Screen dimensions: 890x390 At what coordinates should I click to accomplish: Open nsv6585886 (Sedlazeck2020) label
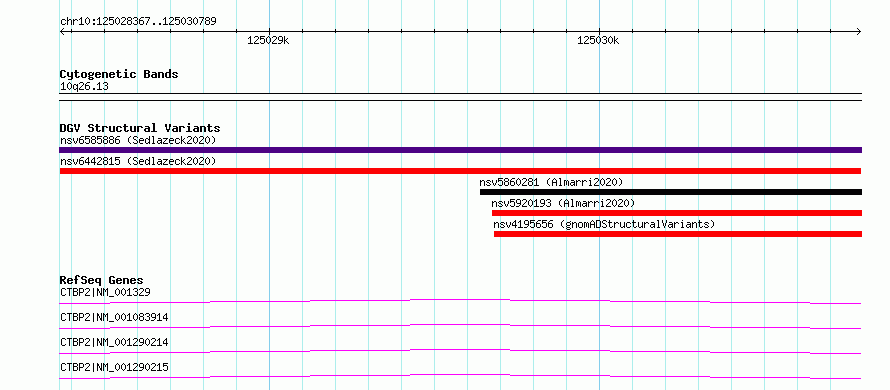(x=138, y=140)
